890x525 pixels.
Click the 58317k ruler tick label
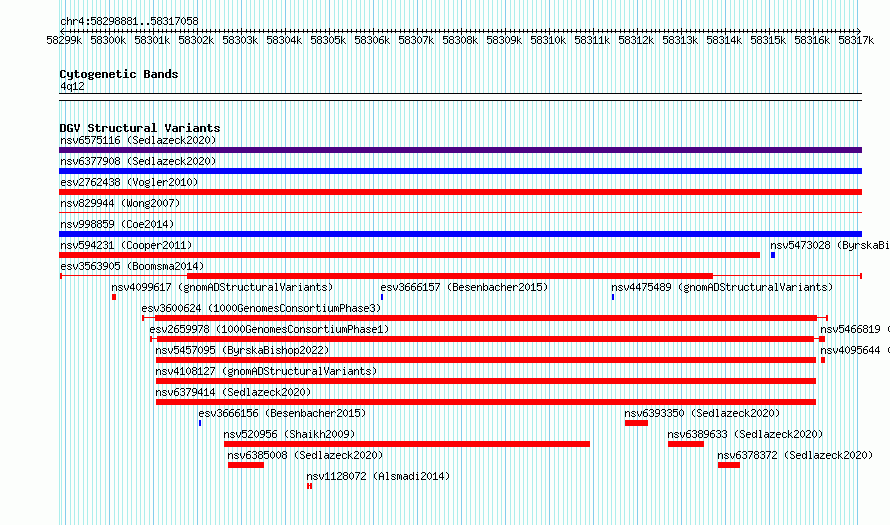tap(856, 40)
